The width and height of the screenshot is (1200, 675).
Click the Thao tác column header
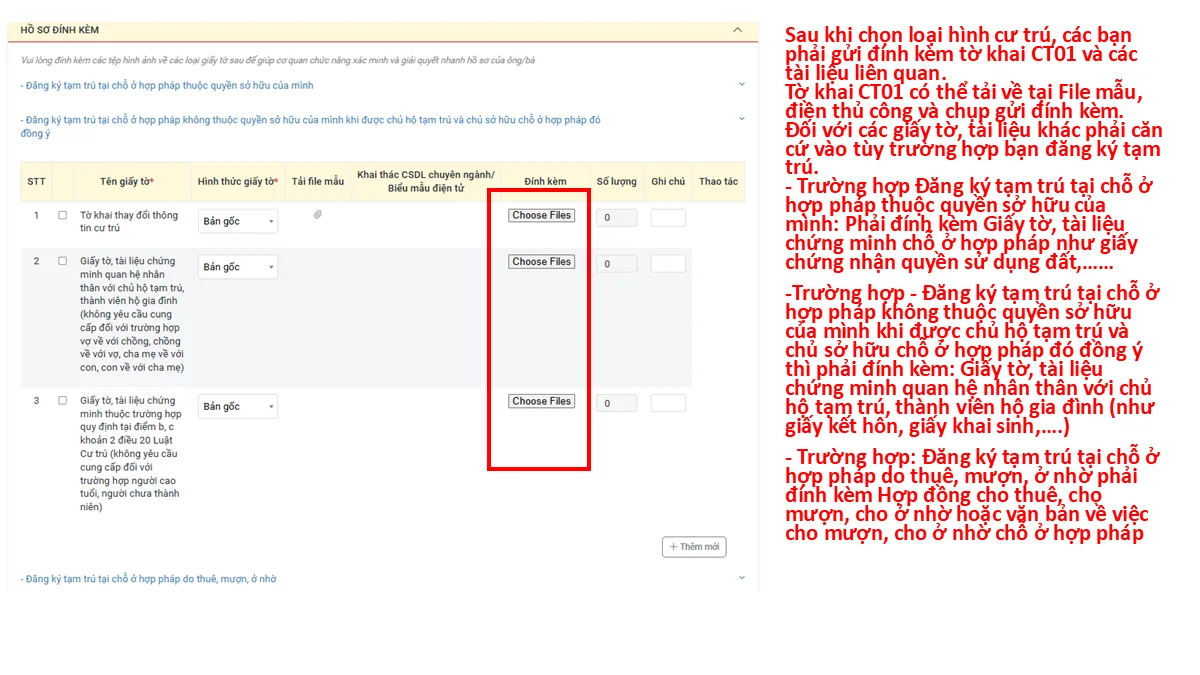[718, 181]
